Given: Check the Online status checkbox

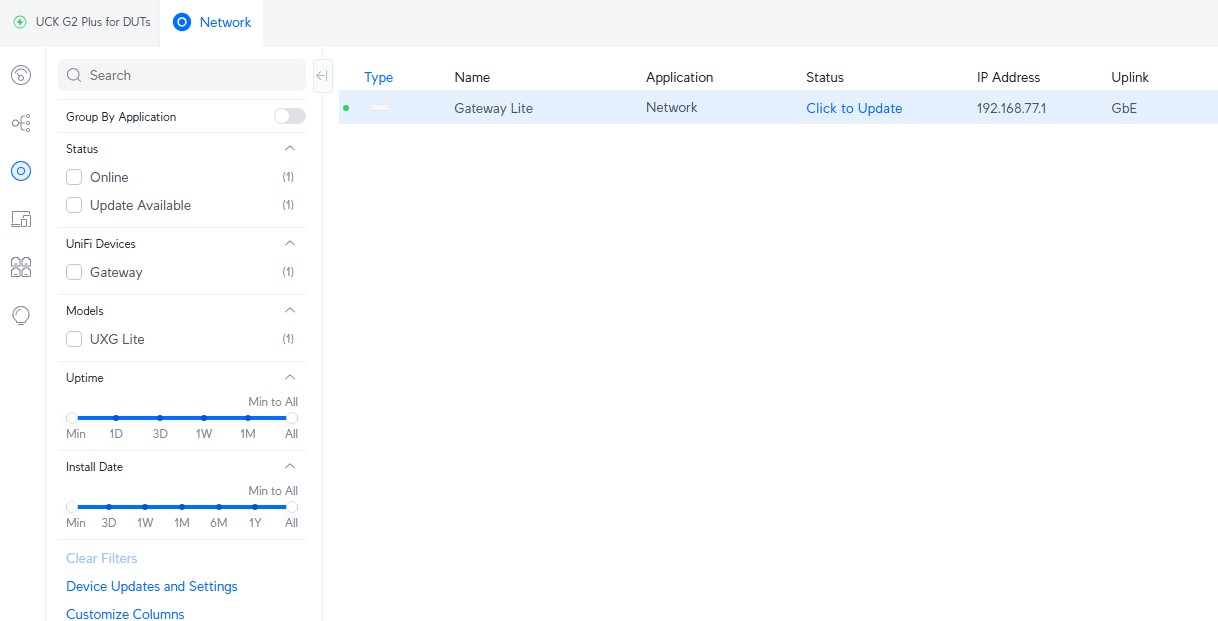Looking at the screenshot, I should [74, 177].
